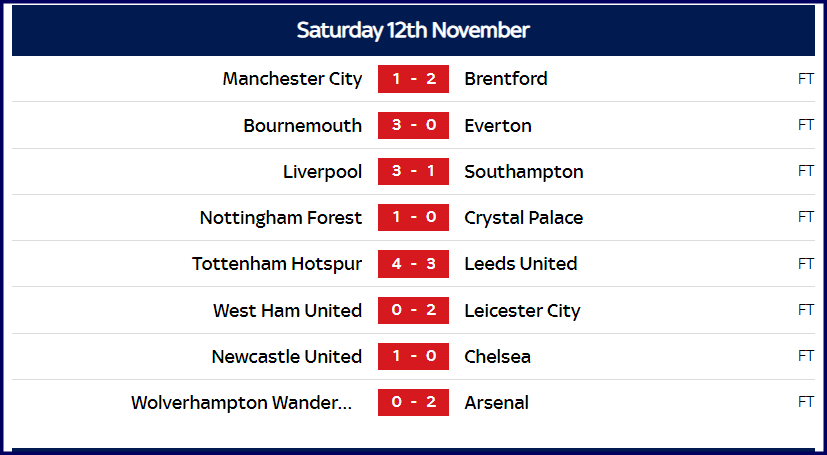Screen dimensions: 827x455
Task: Open the Crystal Palace team link
Action: 524,218
